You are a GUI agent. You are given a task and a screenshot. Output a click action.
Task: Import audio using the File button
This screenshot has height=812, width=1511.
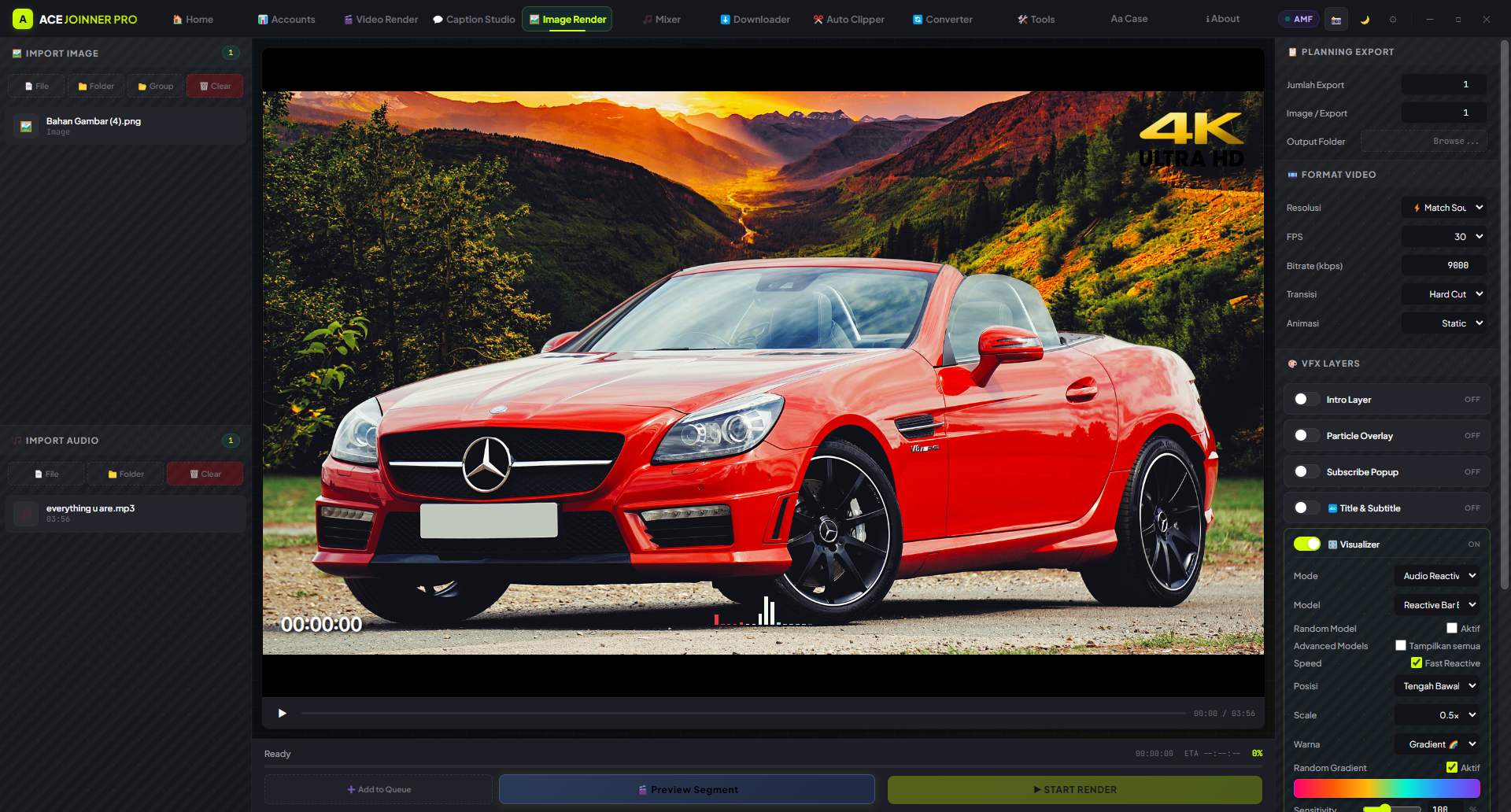point(46,474)
